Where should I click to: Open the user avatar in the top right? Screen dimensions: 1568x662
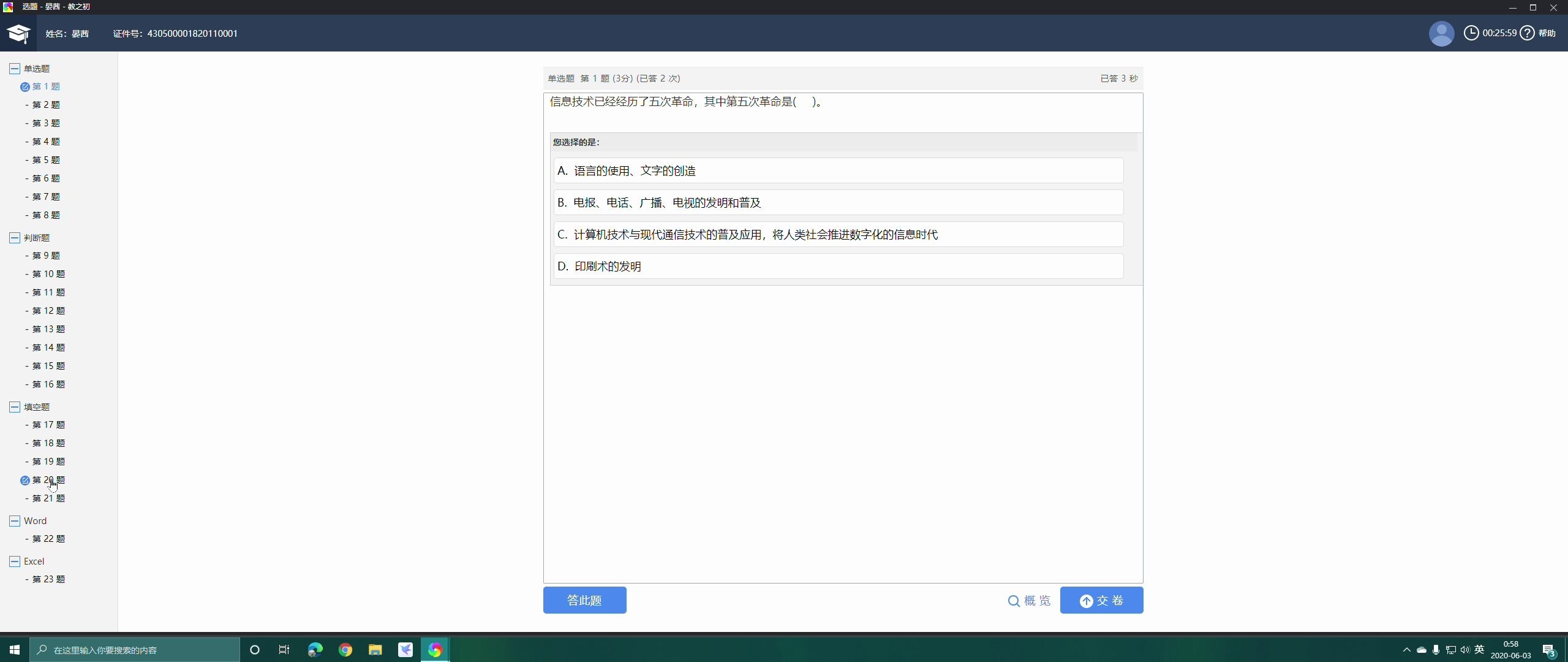tap(1441, 33)
